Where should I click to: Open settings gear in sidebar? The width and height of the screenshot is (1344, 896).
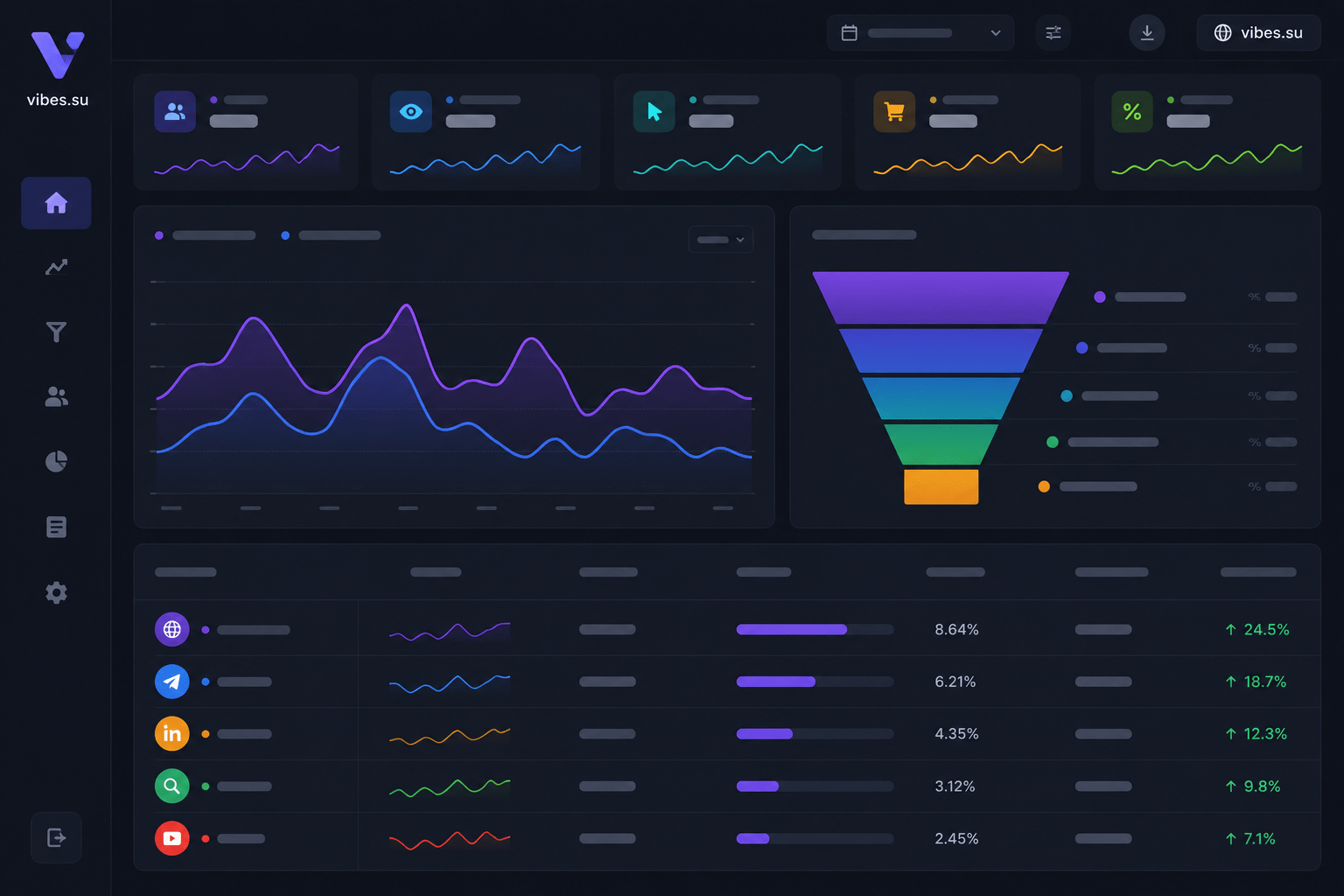(x=56, y=592)
